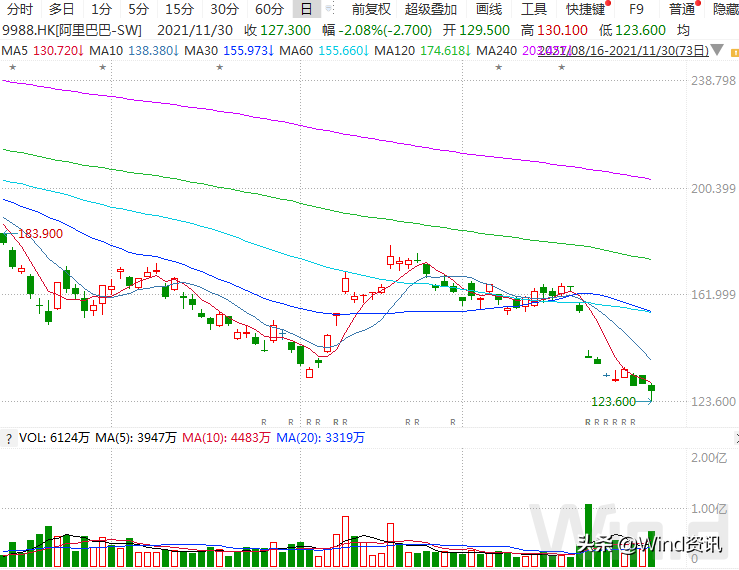Open the 工具 tools menu
Screen dimensions: 739x570
click(534, 9)
